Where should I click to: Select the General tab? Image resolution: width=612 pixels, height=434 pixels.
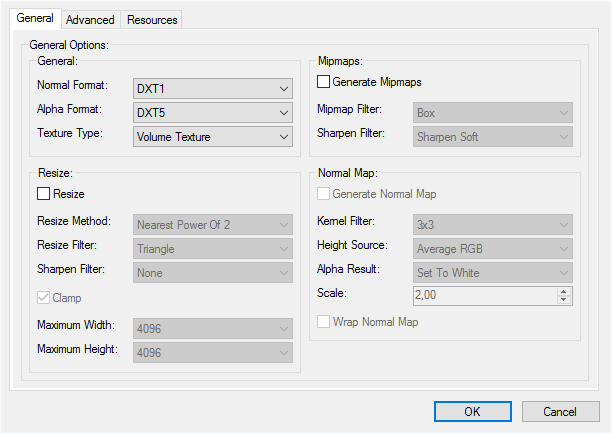tap(35, 19)
